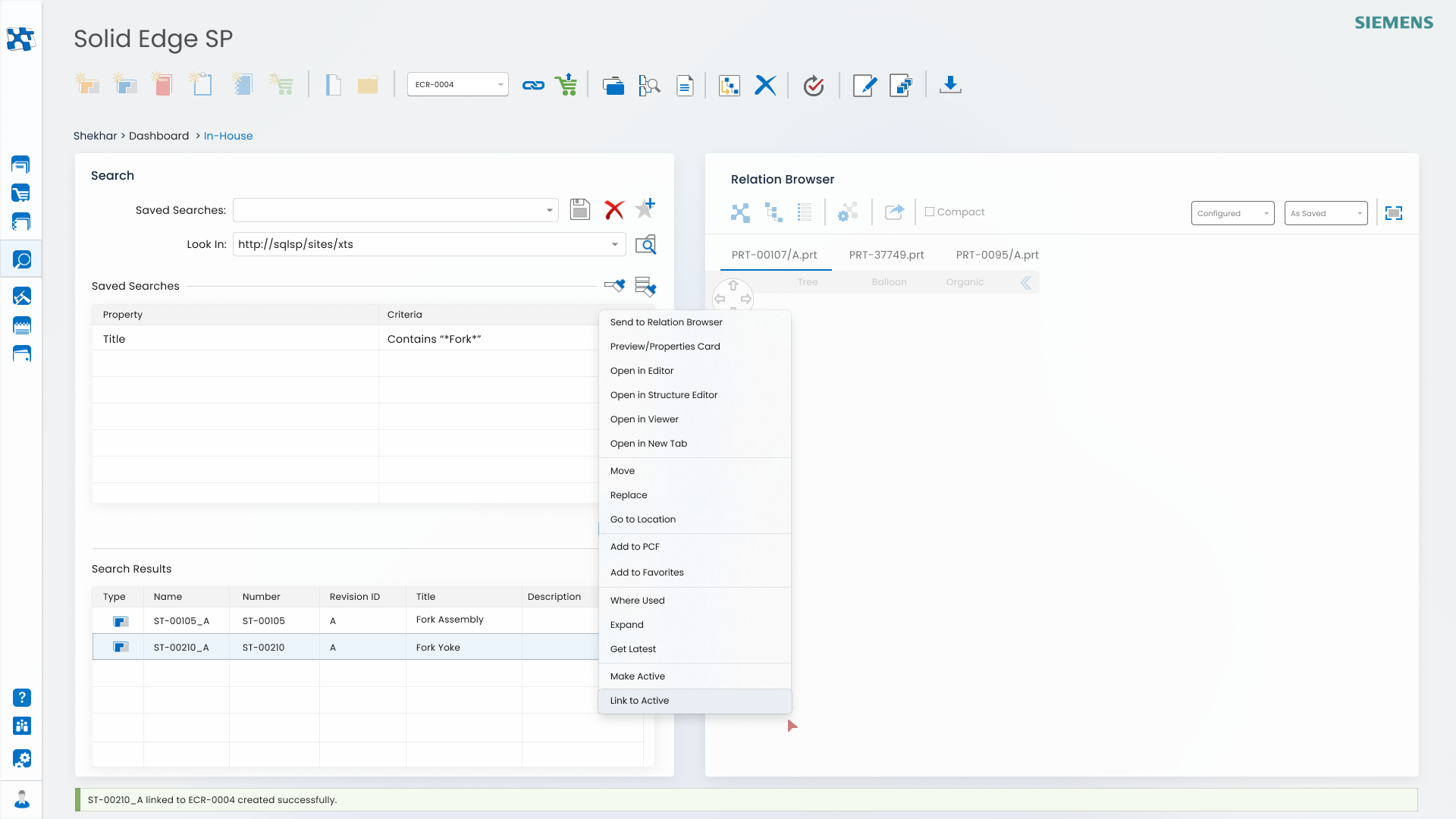The image size is (1456, 819).
Task: Select the Tree layout option
Action: pyautogui.click(x=808, y=282)
